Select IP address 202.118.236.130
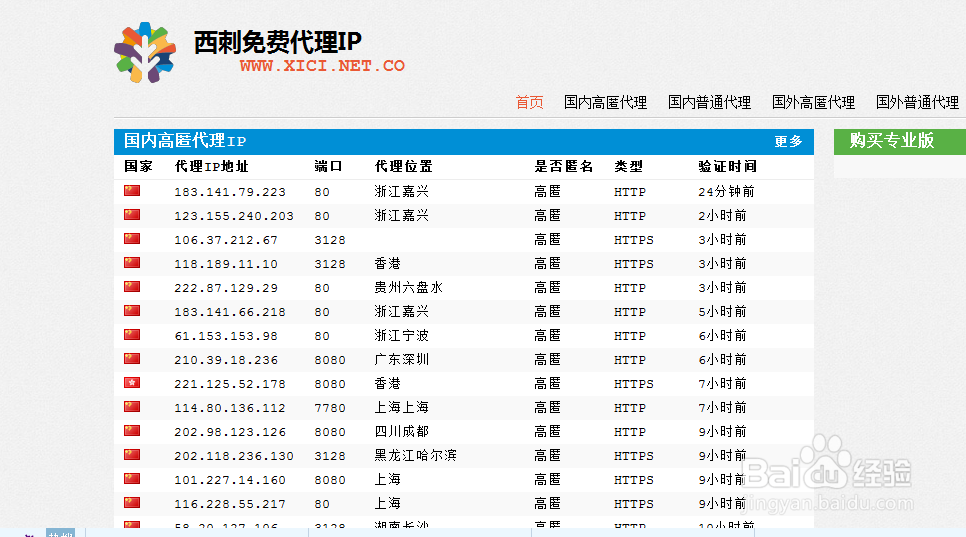Image resolution: width=966 pixels, height=537 pixels. [233, 456]
